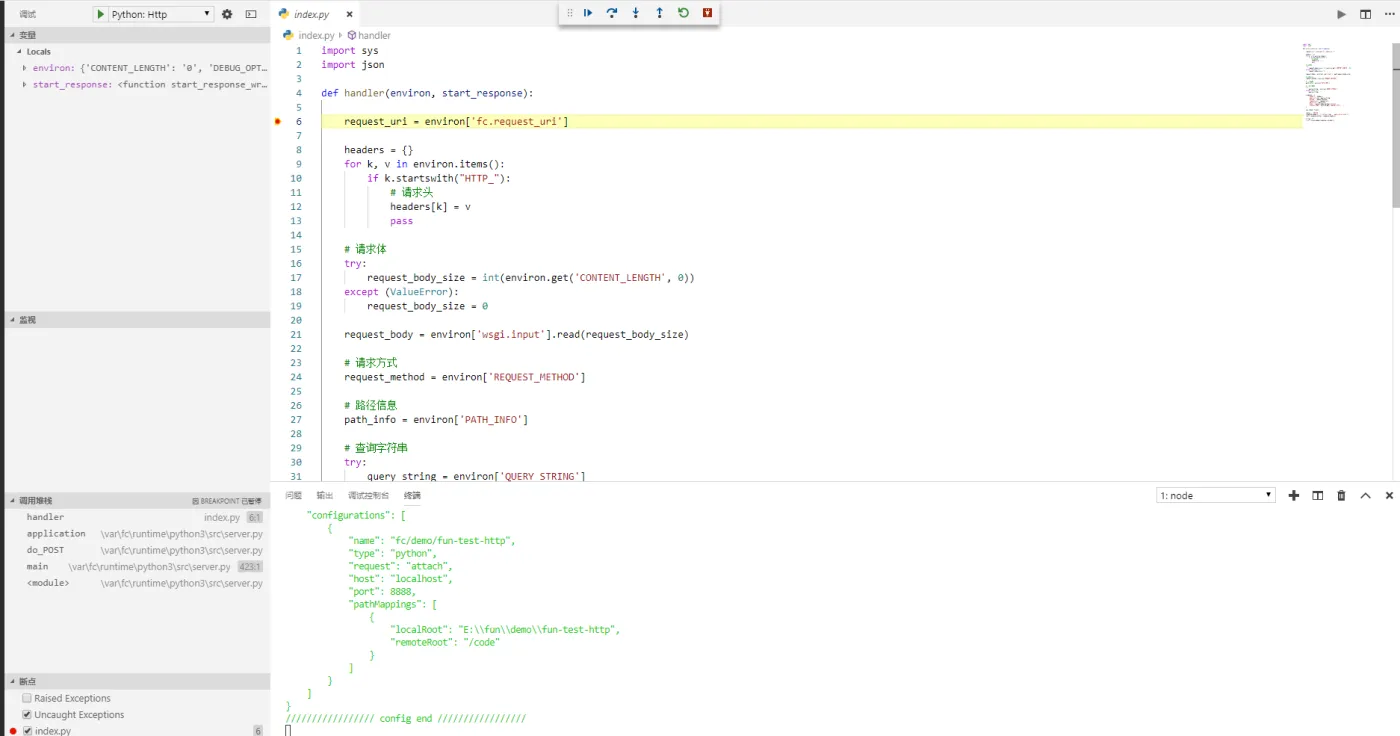Select the handler stack frame
The height and width of the screenshot is (736, 1400).
[x=137, y=517]
